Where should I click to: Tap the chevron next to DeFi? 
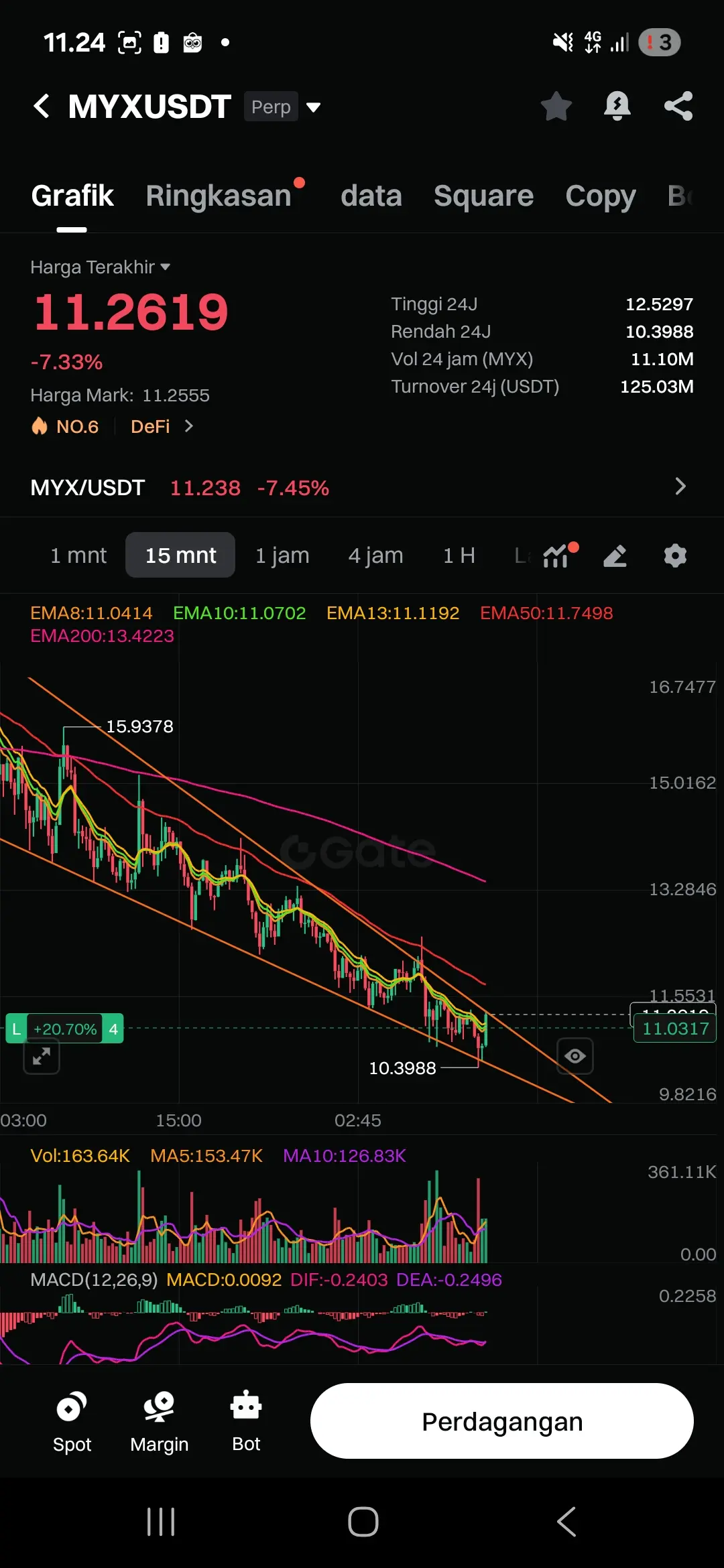tap(189, 426)
